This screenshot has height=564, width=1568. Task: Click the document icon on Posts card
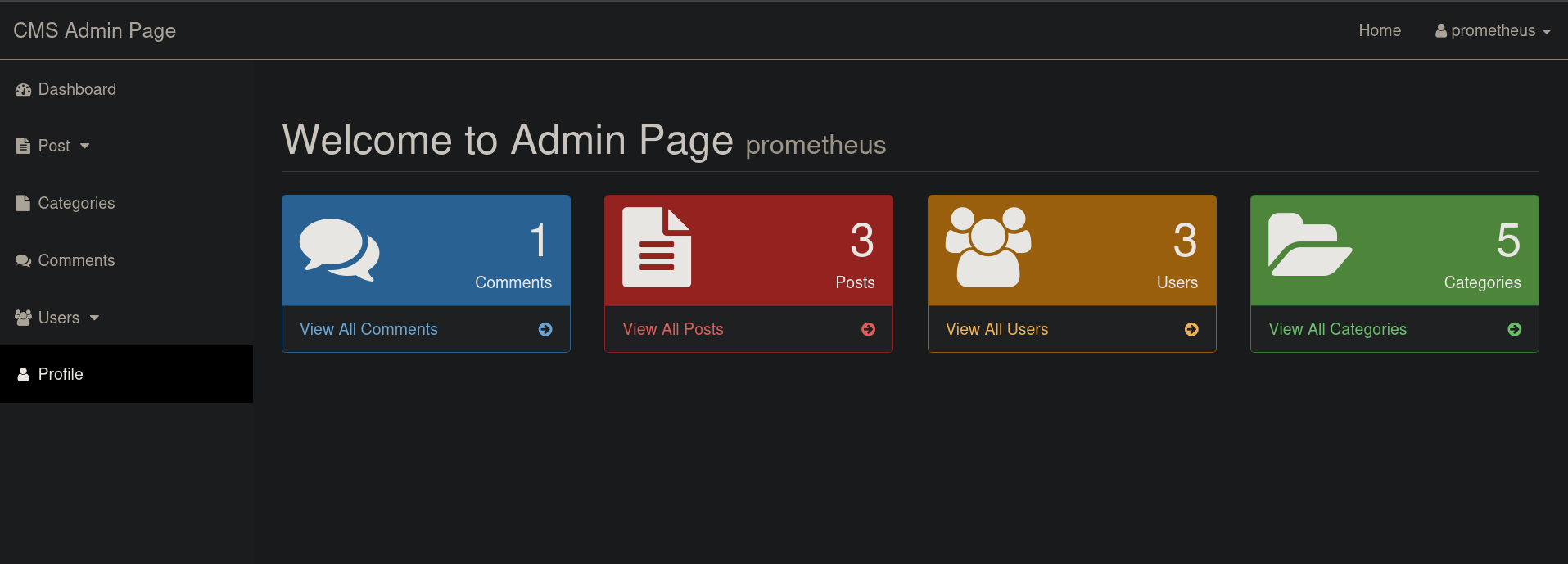tap(656, 247)
